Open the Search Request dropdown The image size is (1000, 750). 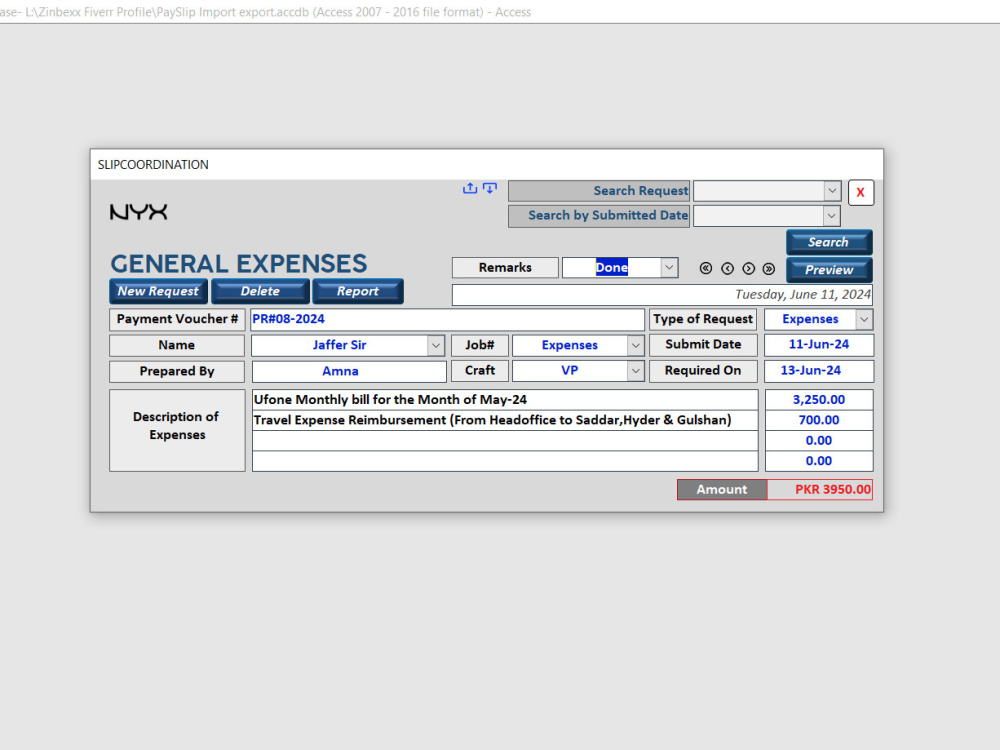(x=832, y=191)
